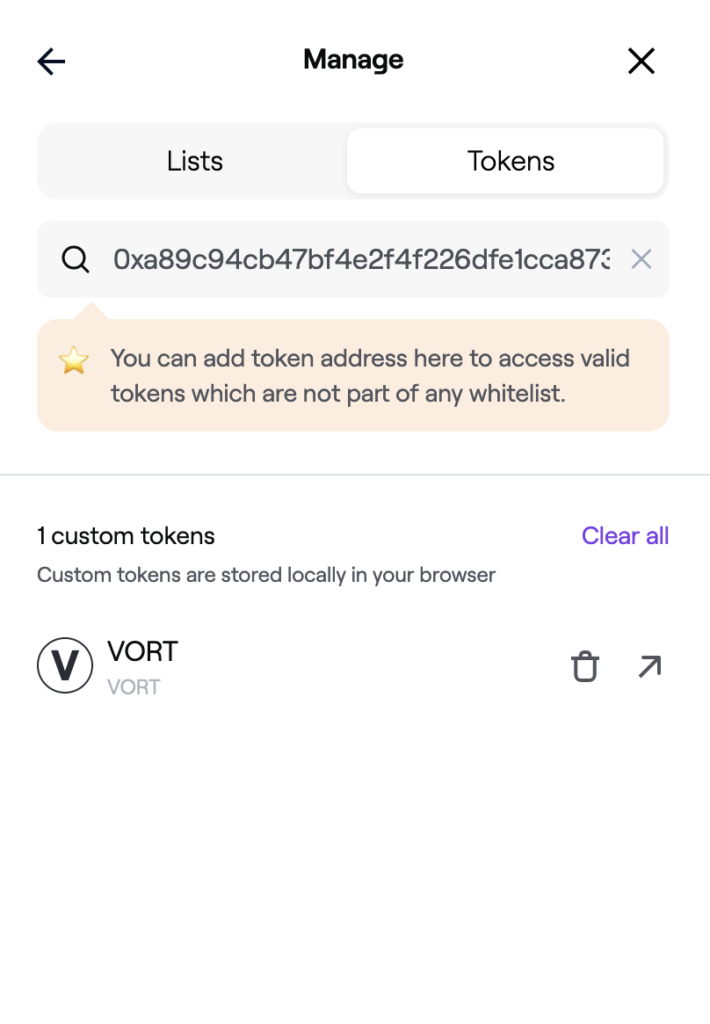Close the Manage dialog
The height and width of the screenshot is (1024, 710).
641,61
